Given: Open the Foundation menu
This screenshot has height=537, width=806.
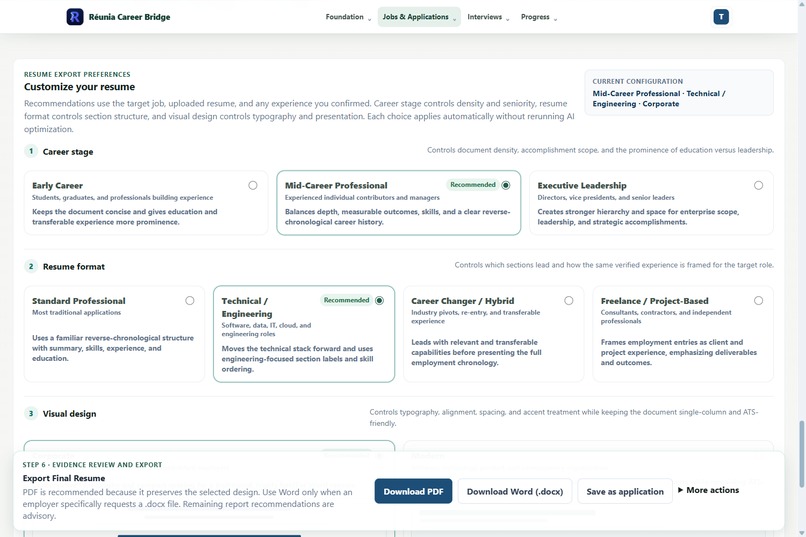Looking at the screenshot, I should tap(348, 17).
